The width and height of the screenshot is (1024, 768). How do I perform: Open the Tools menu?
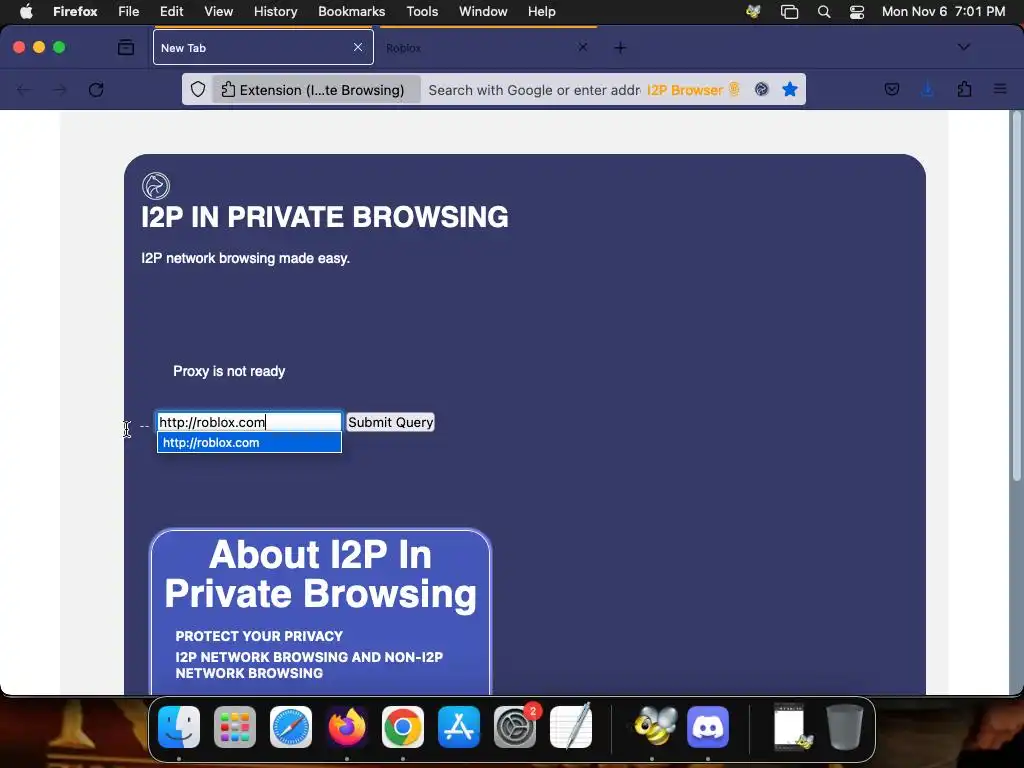(x=422, y=12)
